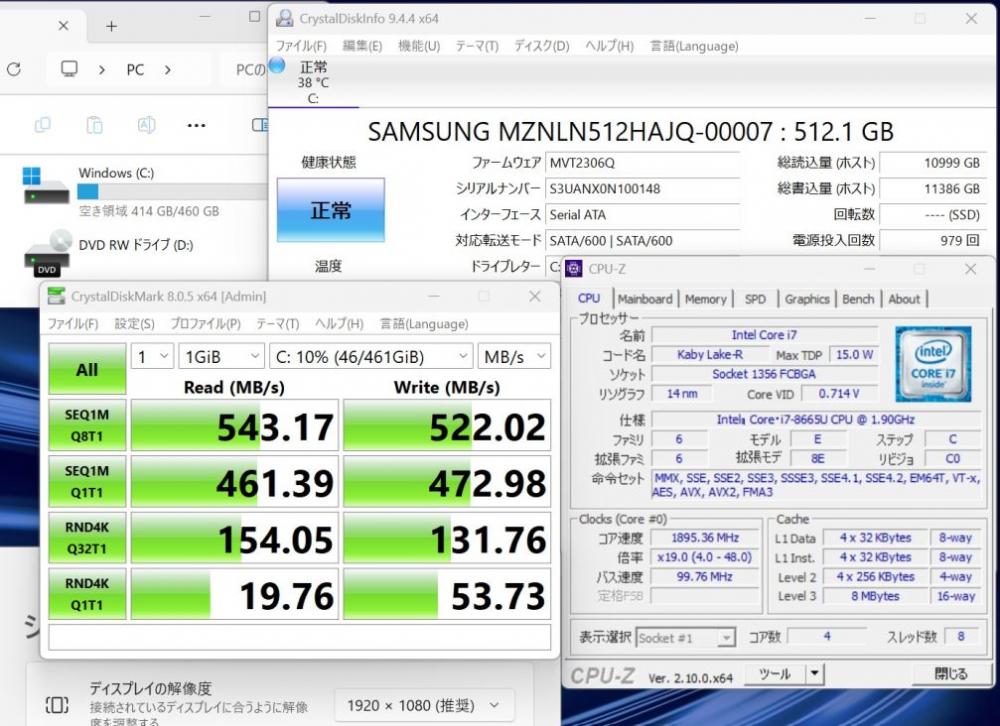This screenshot has width=1000, height=726.
Task: Open 編集(E) menu in CrystalDiskInfo
Action: (362, 46)
